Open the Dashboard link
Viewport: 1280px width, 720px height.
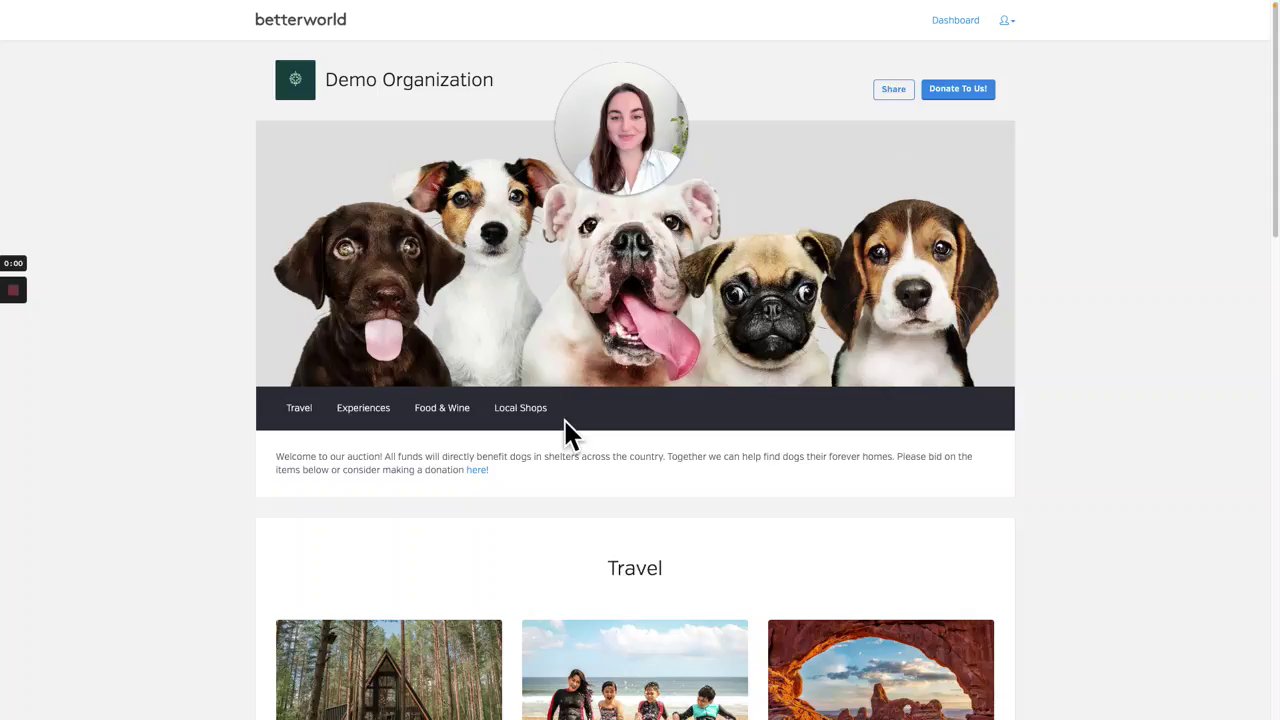click(x=955, y=20)
